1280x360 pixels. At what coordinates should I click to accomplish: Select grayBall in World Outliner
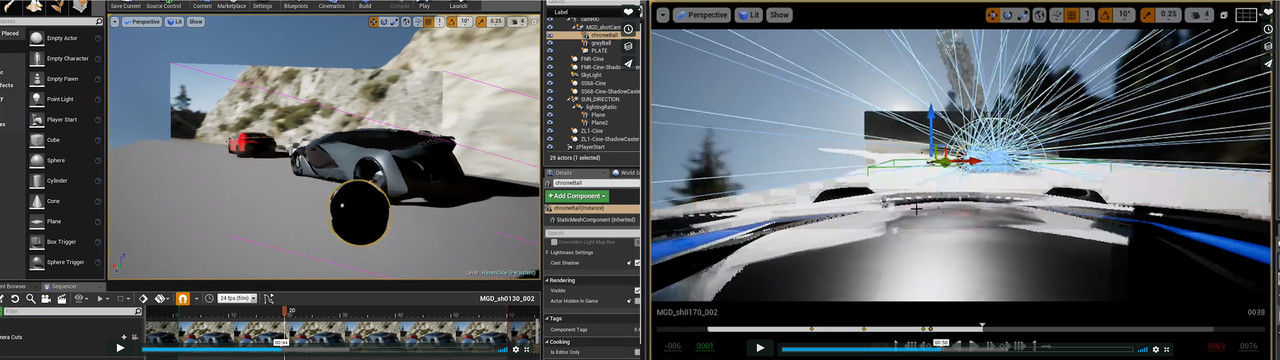coord(601,43)
